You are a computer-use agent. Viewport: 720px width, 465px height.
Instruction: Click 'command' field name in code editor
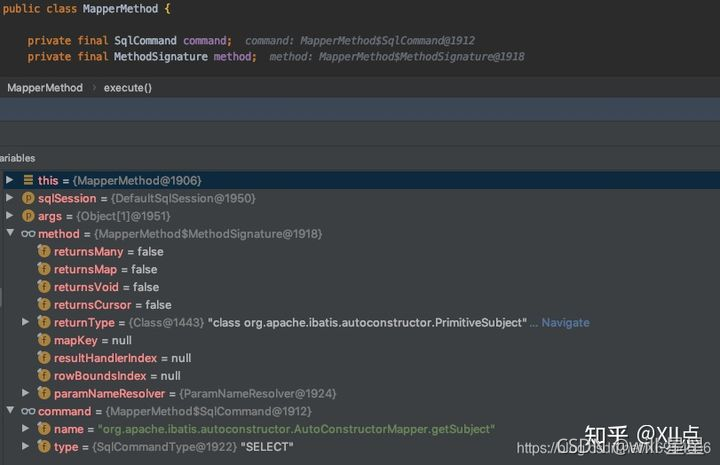(x=205, y=40)
